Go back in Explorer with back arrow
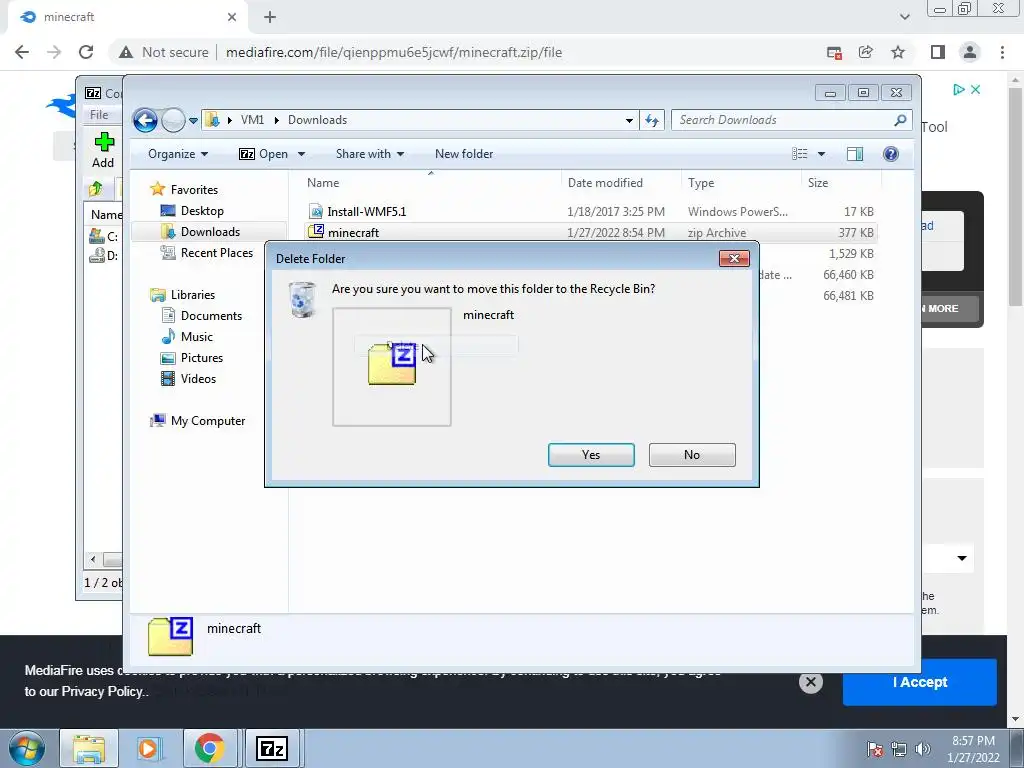This screenshot has width=1024, height=768. [145, 120]
